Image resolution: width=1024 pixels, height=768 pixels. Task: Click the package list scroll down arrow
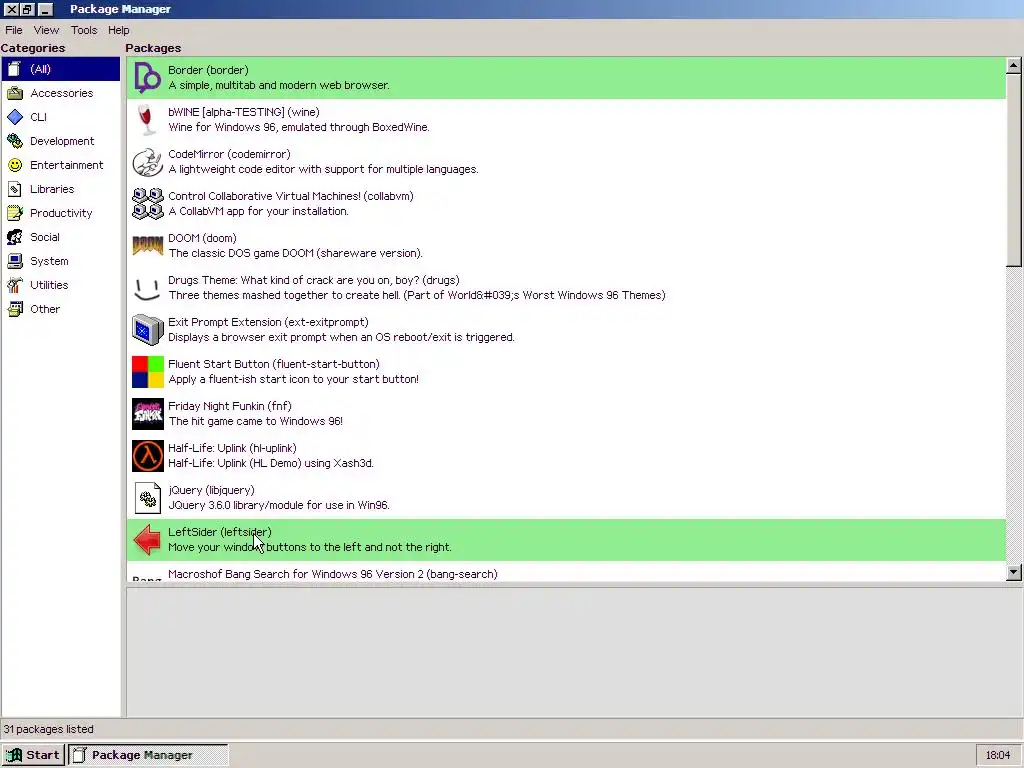[1014, 573]
